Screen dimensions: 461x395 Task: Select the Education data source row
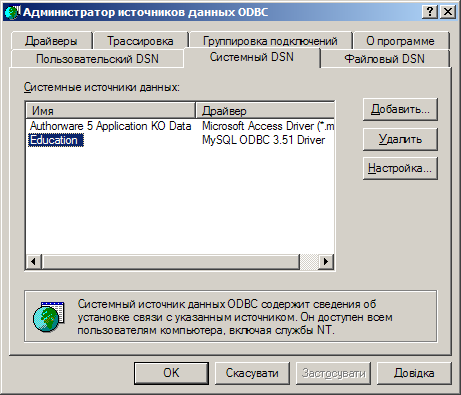[x=55, y=140]
